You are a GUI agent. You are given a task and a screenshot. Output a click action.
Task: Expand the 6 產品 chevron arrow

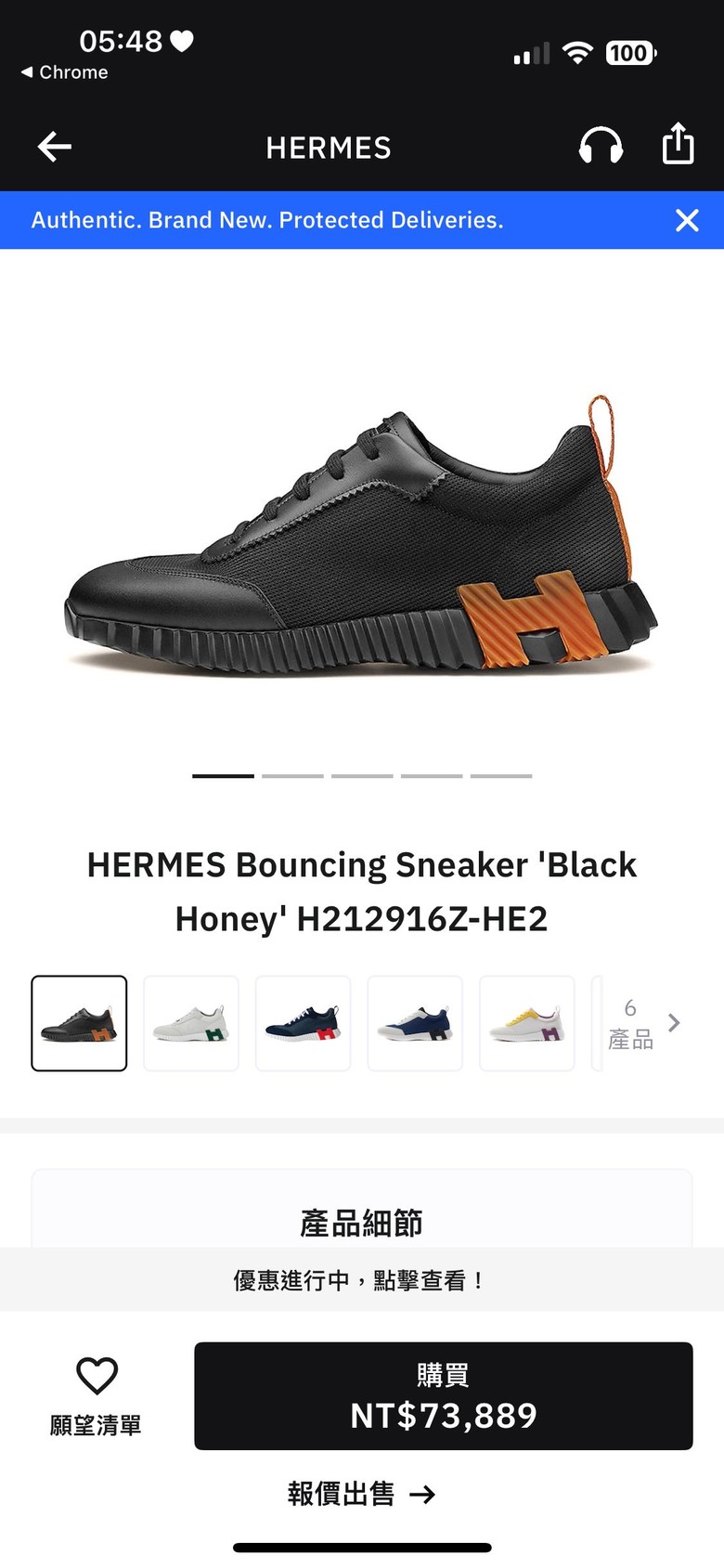click(675, 1022)
